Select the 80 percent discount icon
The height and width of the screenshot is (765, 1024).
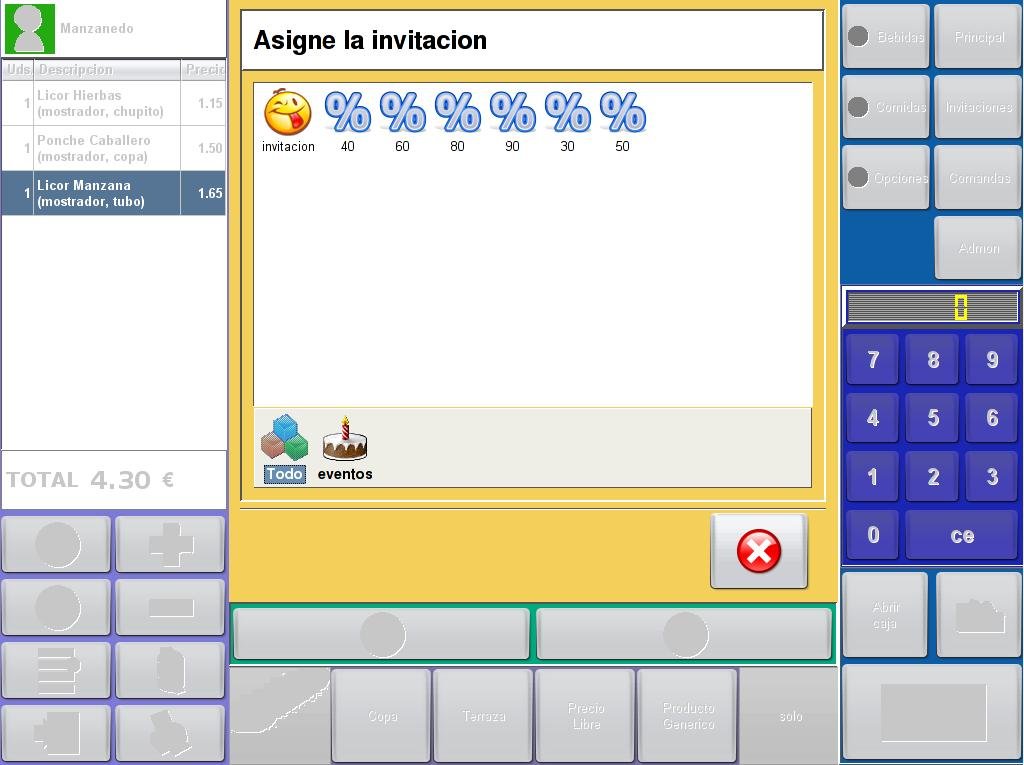pyautogui.click(x=457, y=113)
